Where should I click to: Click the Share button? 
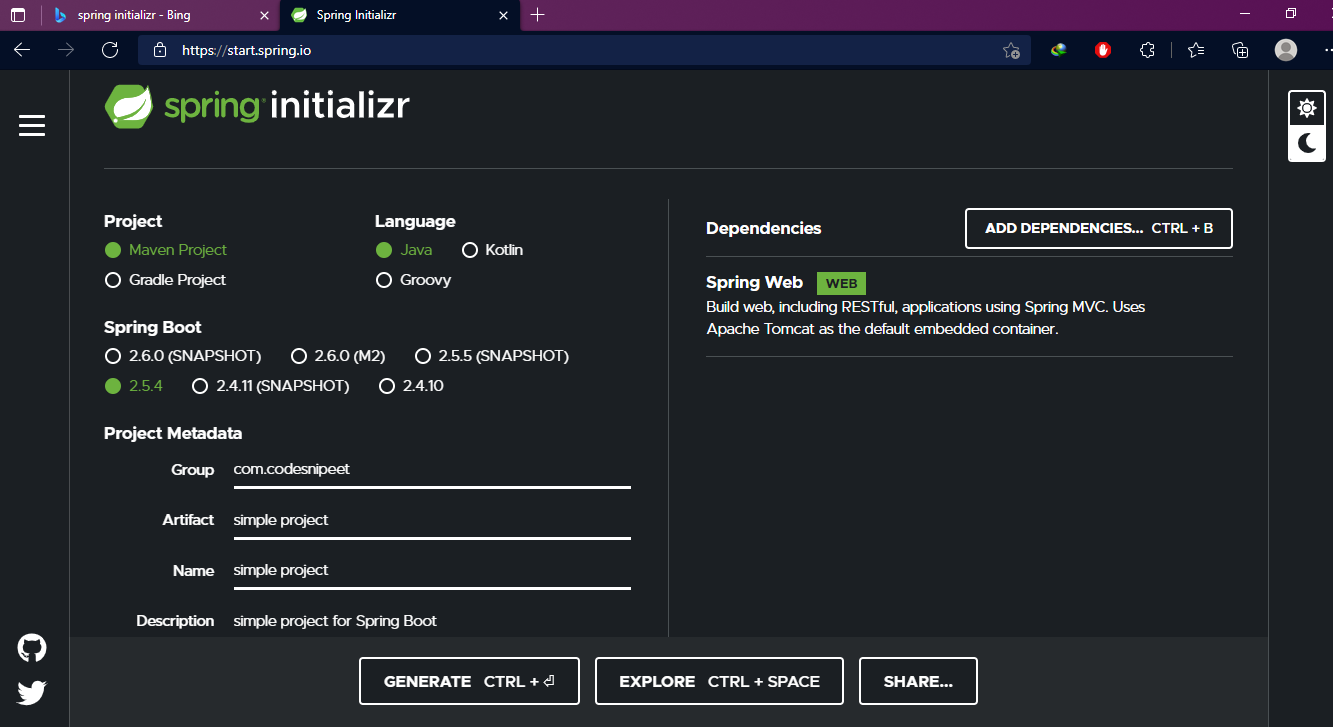(918, 681)
